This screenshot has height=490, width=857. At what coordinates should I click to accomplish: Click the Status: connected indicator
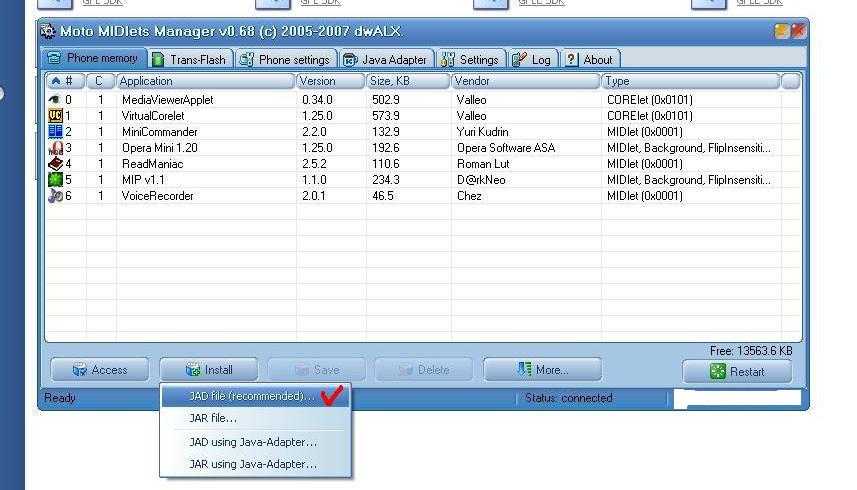[x=568, y=398]
